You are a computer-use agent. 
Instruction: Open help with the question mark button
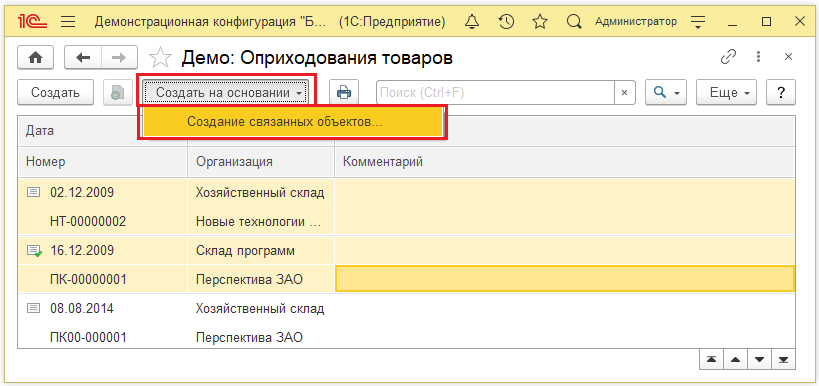pos(781,93)
